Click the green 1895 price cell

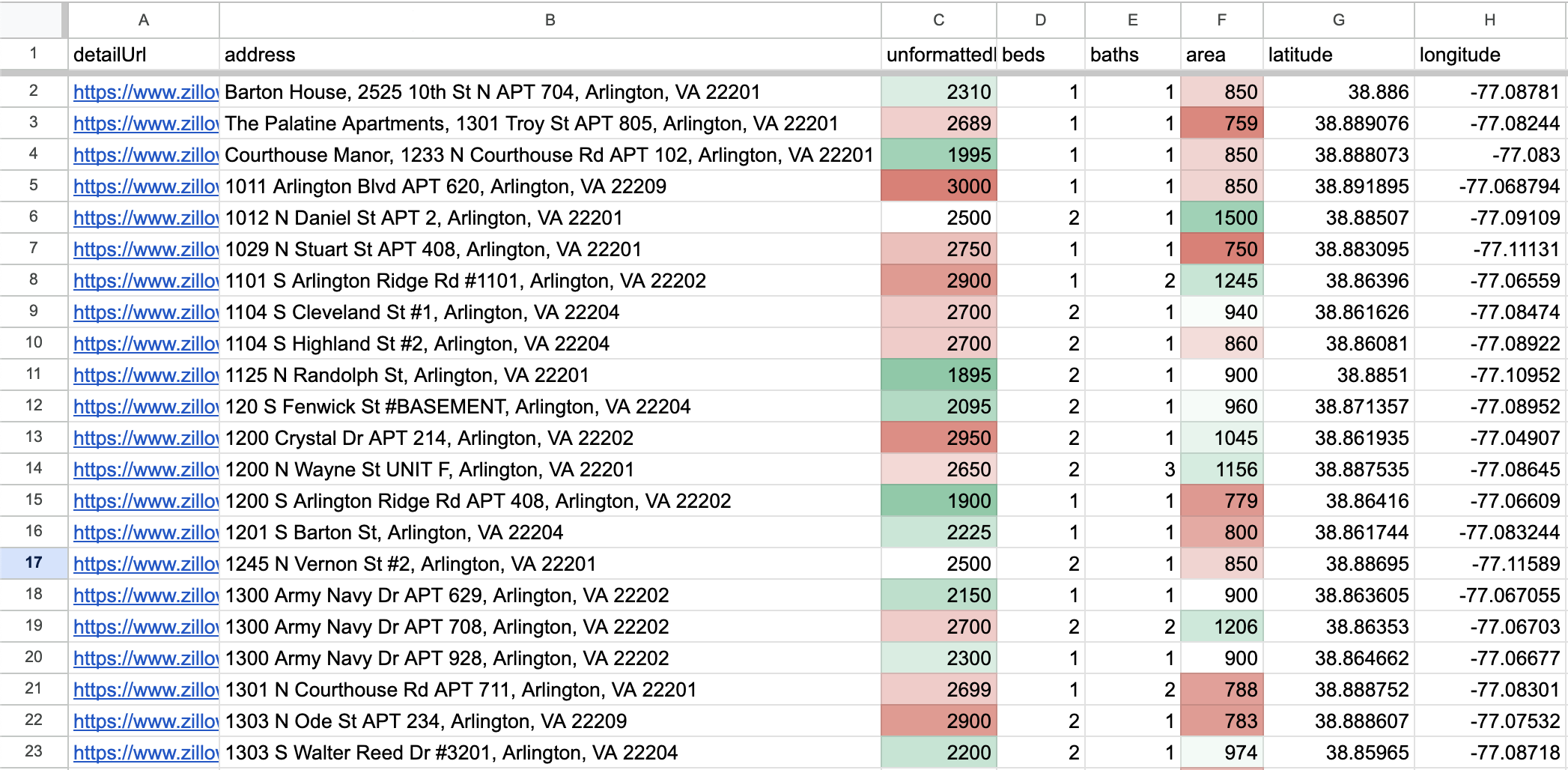tap(938, 375)
